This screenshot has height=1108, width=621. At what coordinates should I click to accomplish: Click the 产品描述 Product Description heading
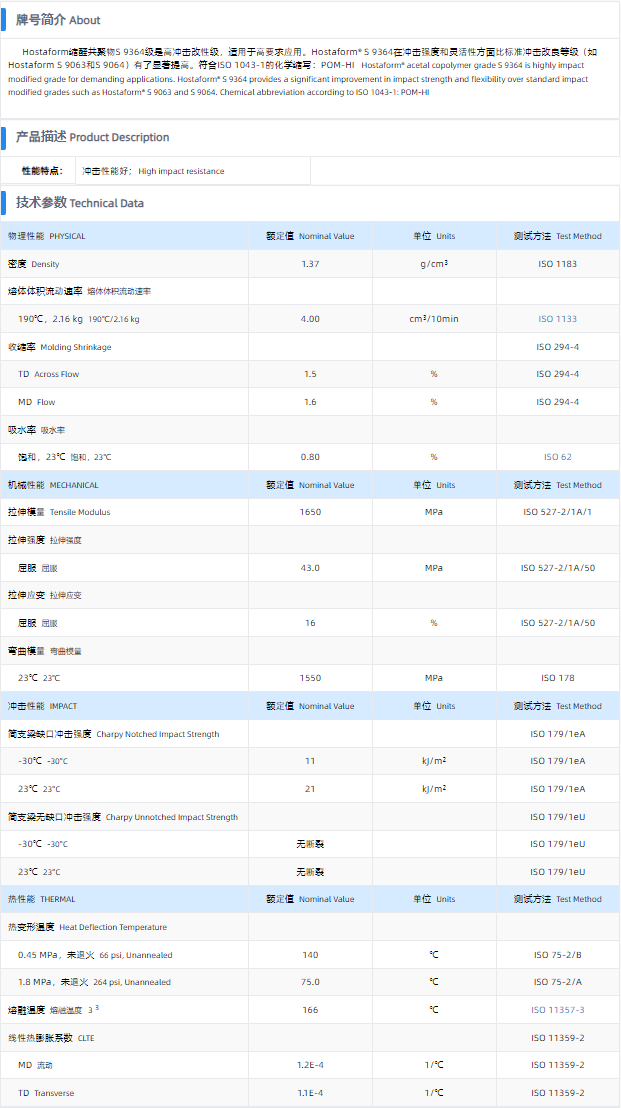click(92, 137)
